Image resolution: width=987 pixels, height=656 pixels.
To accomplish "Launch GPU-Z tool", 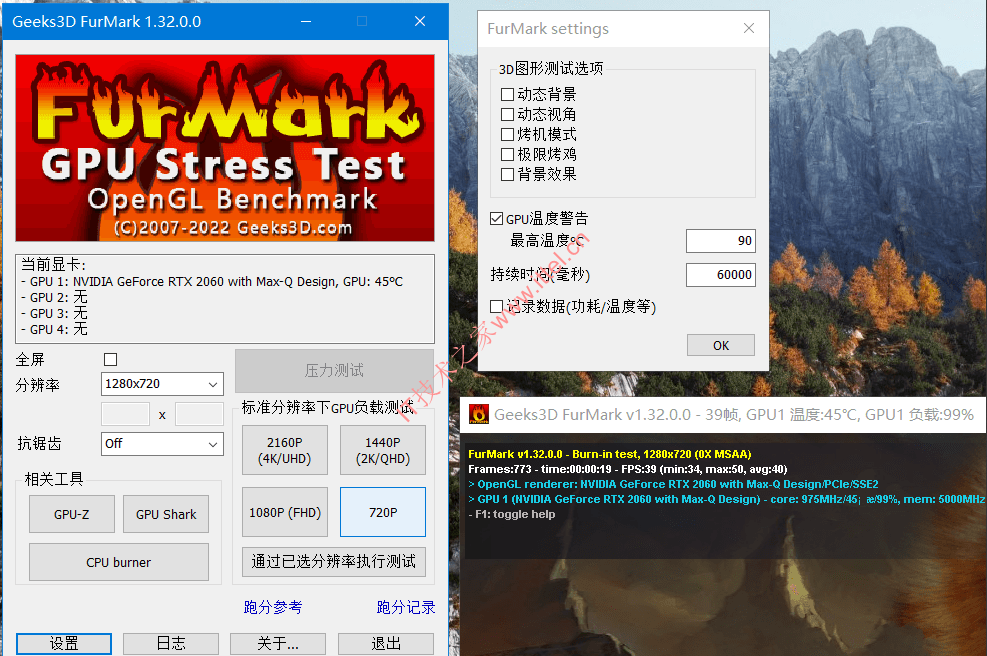I will (72, 514).
